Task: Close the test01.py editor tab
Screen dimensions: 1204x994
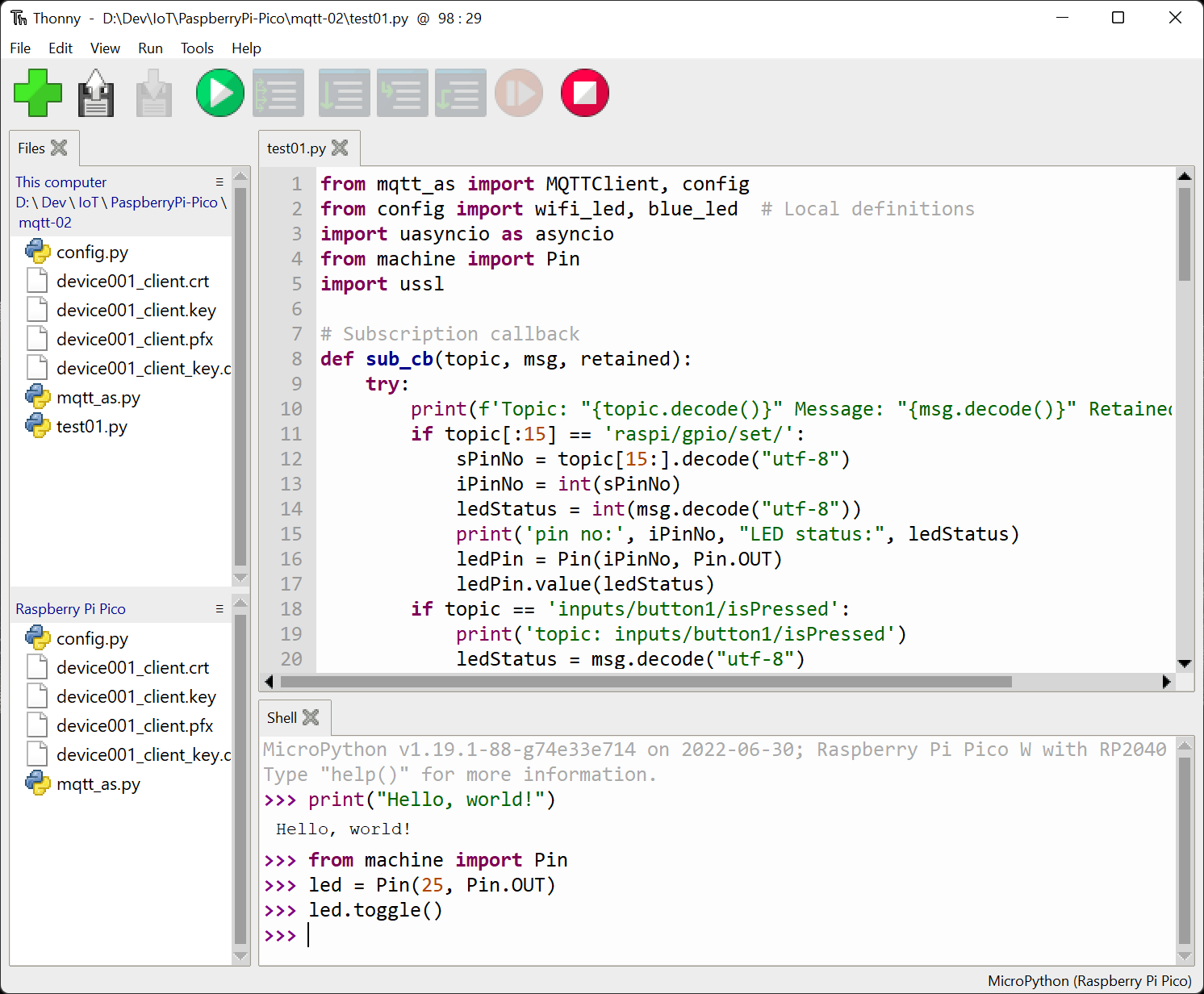Action: (340, 148)
